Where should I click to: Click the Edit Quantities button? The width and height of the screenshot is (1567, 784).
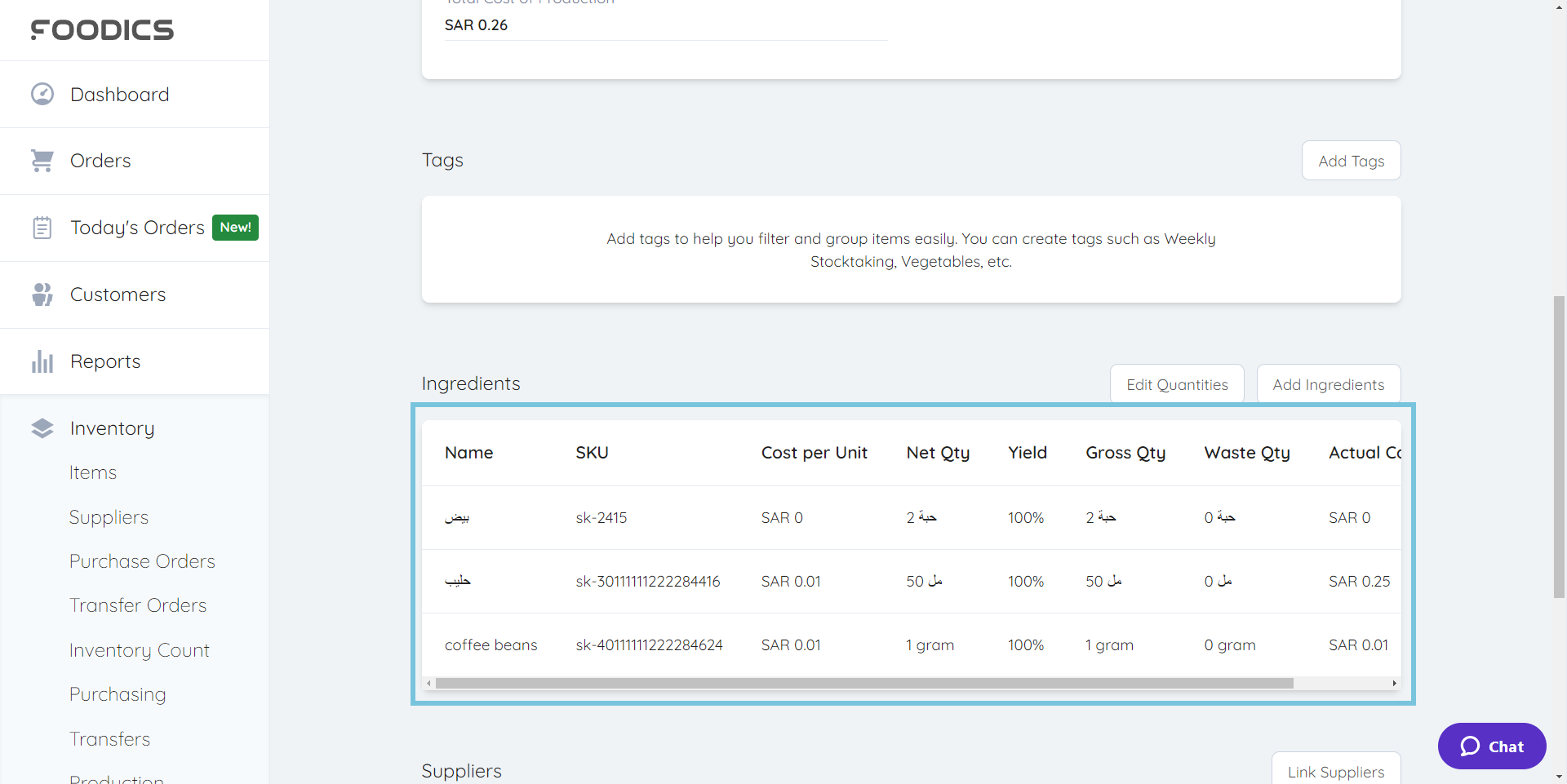[x=1177, y=384]
